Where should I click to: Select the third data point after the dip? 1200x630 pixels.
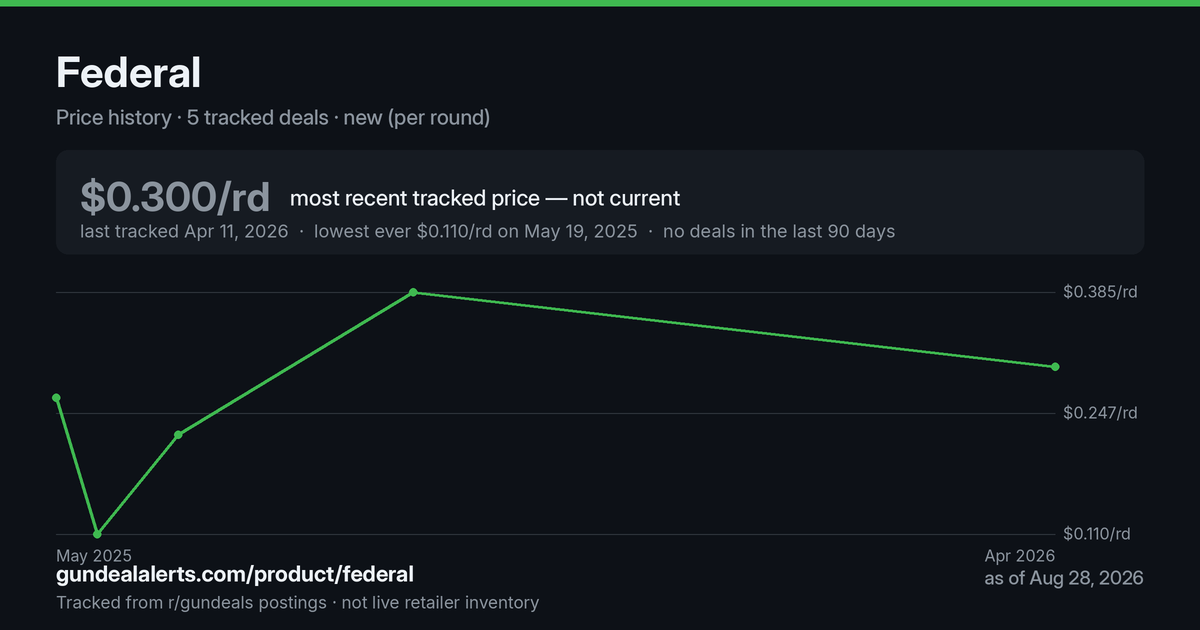(x=178, y=435)
